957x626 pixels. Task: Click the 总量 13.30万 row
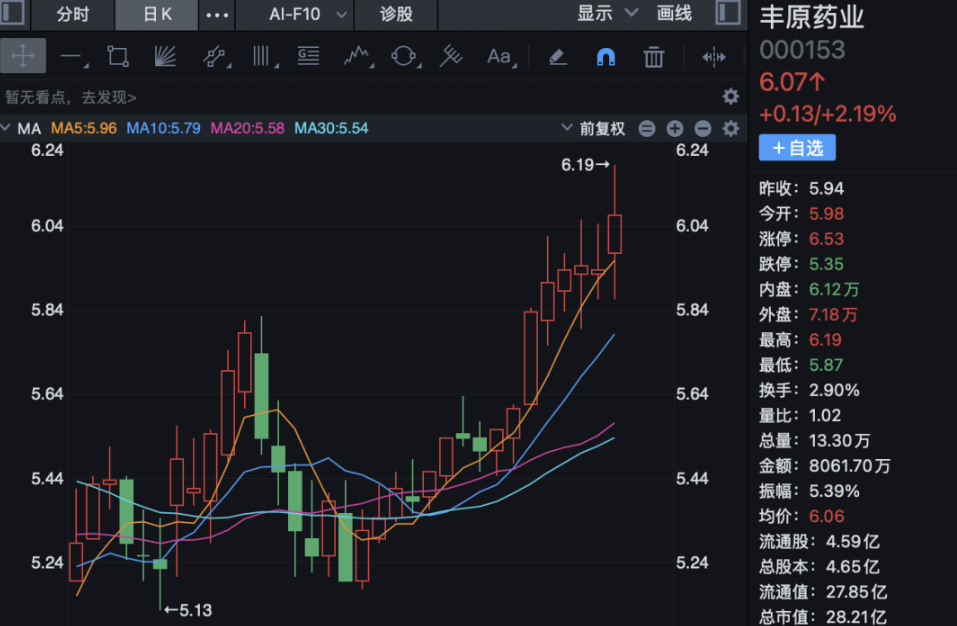pos(815,441)
